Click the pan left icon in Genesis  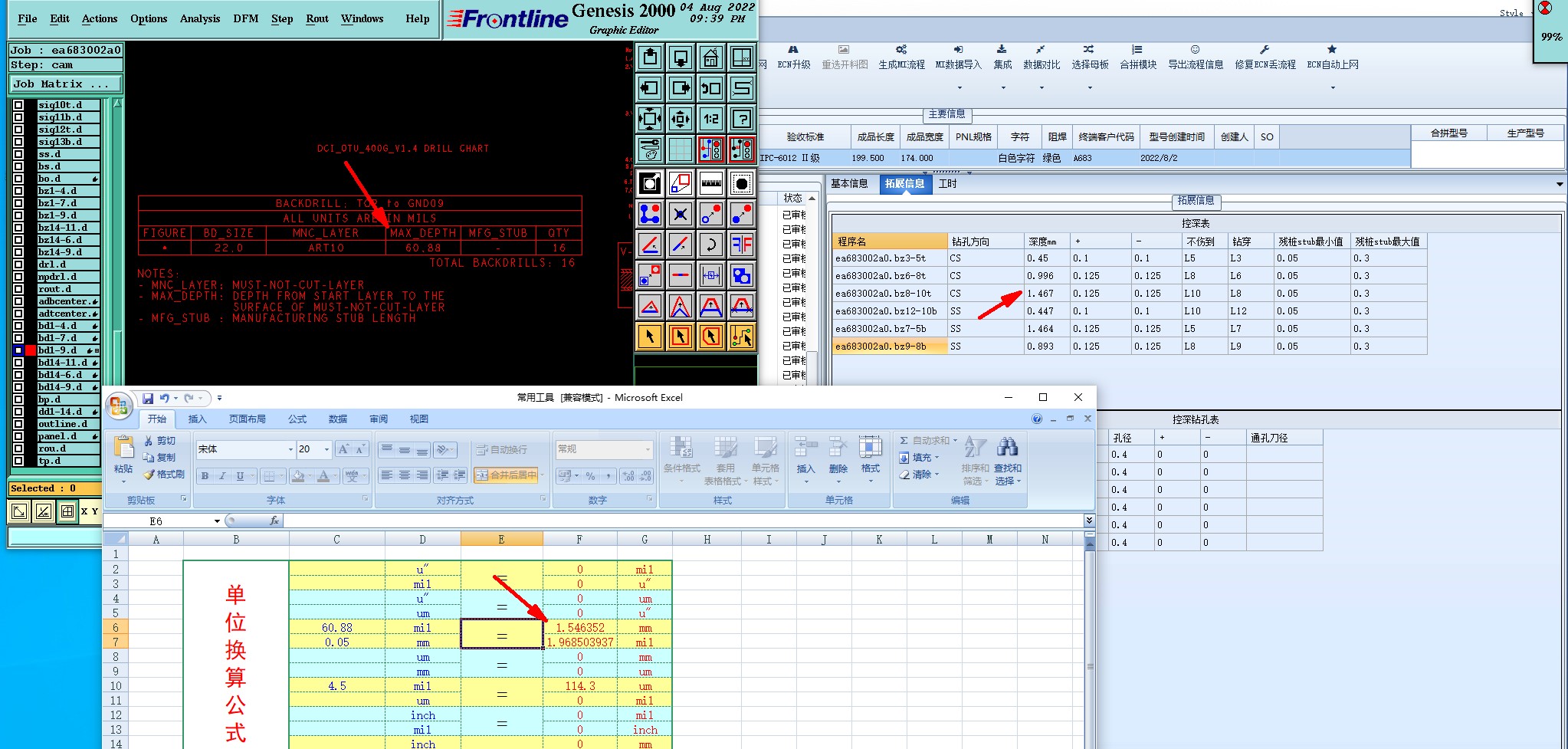(x=650, y=88)
